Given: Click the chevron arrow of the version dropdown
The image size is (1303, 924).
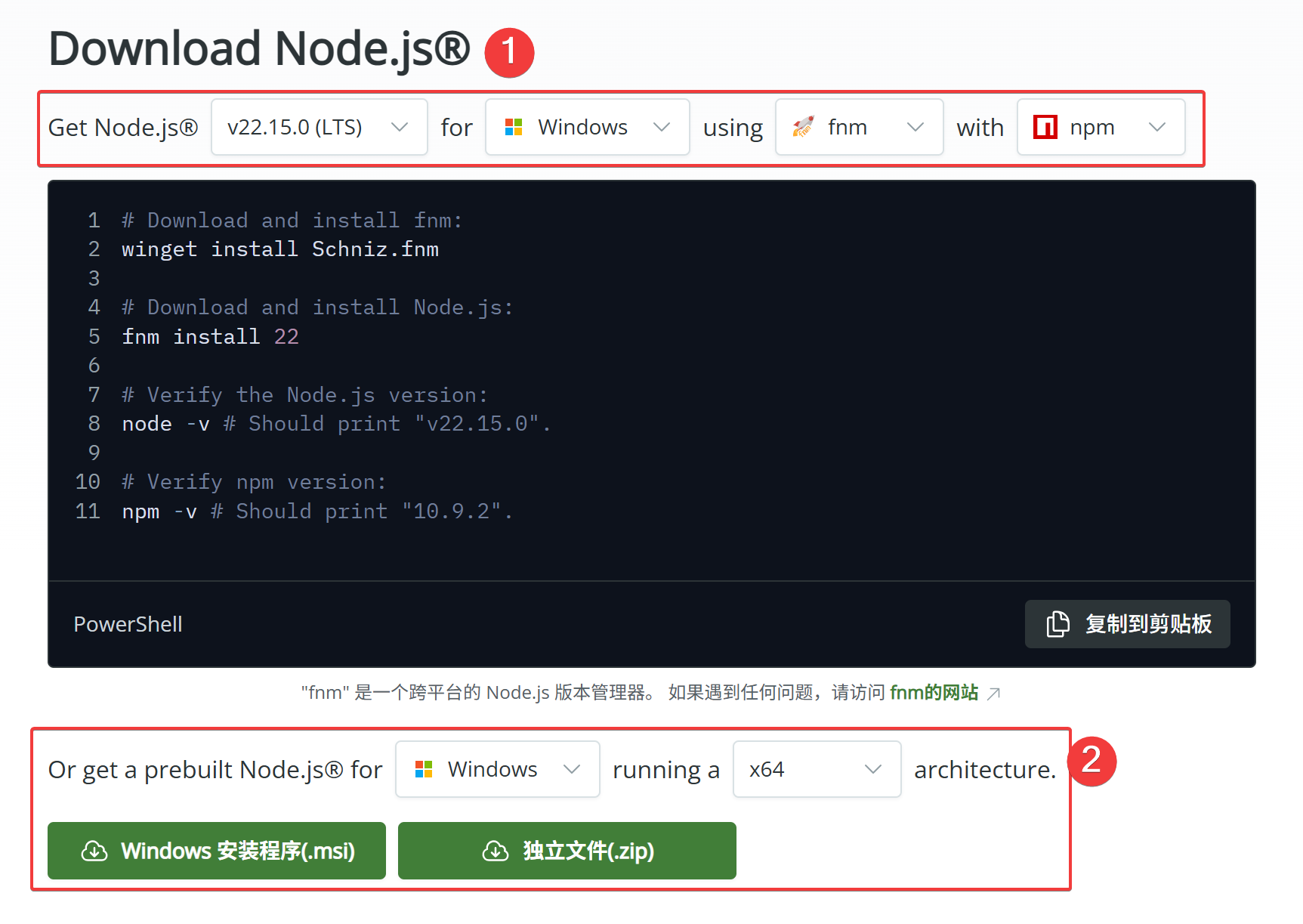Looking at the screenshot, I should pyautogui.click(x=400, y=127).
